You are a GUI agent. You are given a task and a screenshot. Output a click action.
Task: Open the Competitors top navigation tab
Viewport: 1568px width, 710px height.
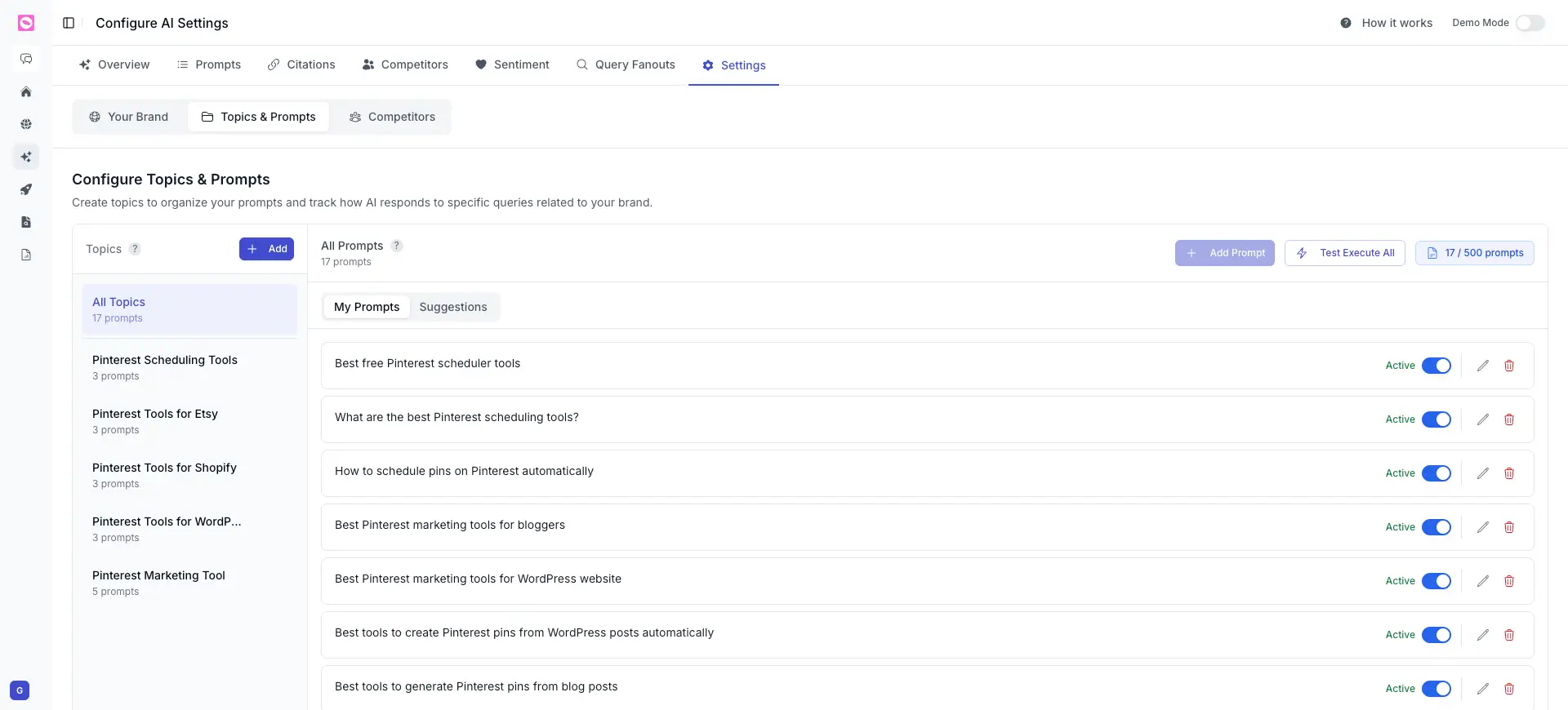[405, 64]
